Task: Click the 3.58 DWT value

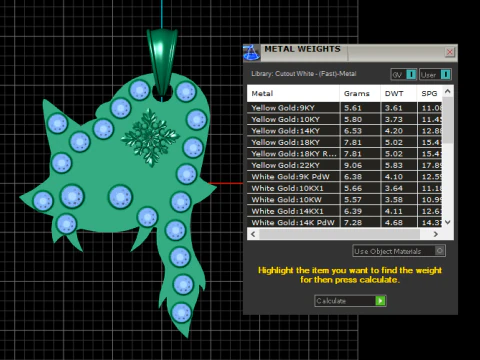Action: click(394, 200)
